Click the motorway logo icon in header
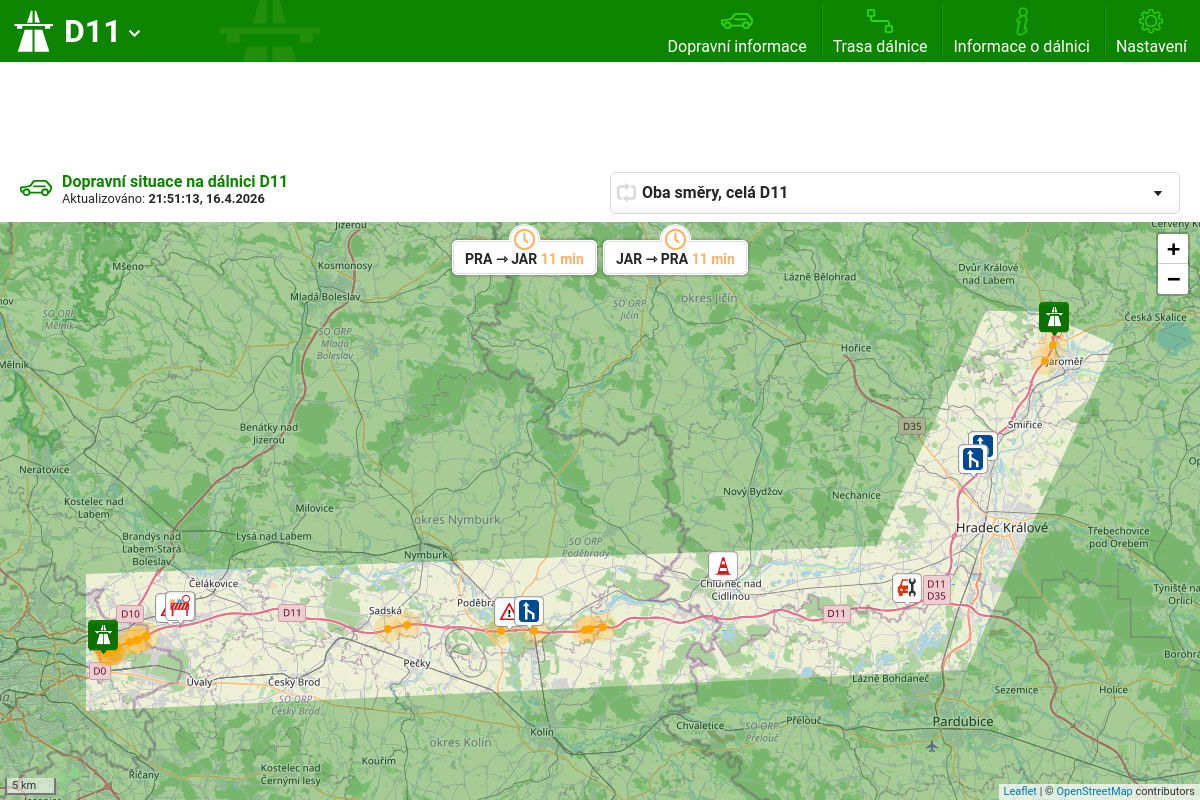1200x800 pixels. pyautogui.click(x=33, y=31)
